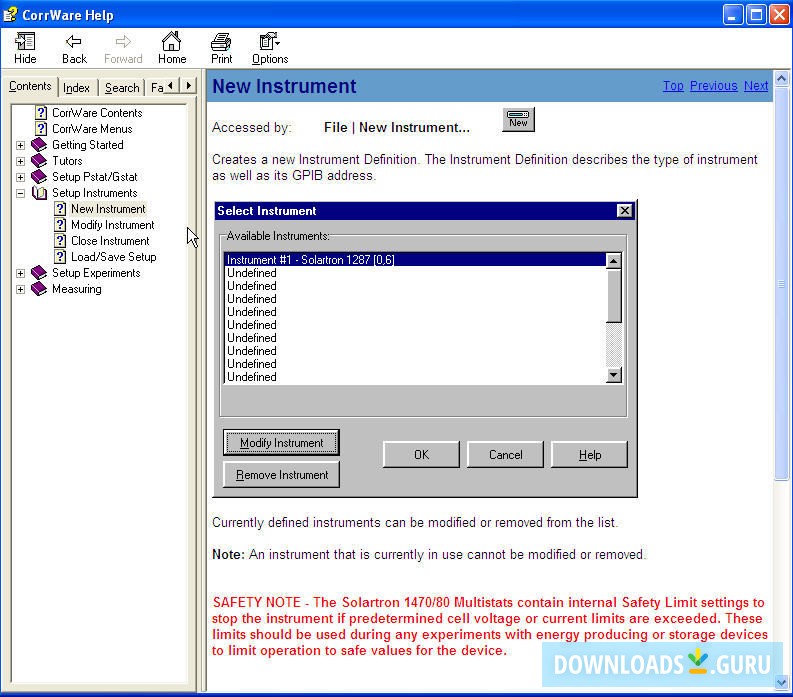Follow the Top link
The height and width of the screenshot is (697, 793).
coord(673,85)
